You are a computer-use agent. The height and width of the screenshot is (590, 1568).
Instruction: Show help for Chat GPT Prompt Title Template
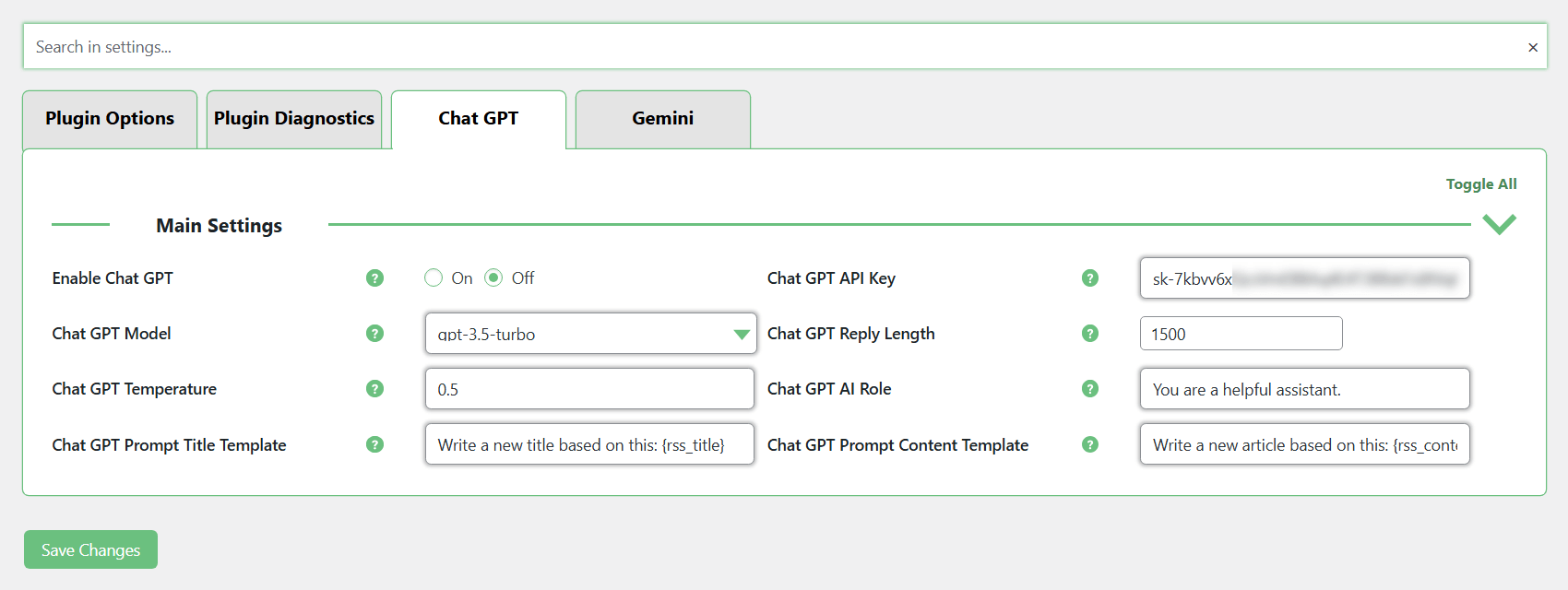click(x=374, y=444)
